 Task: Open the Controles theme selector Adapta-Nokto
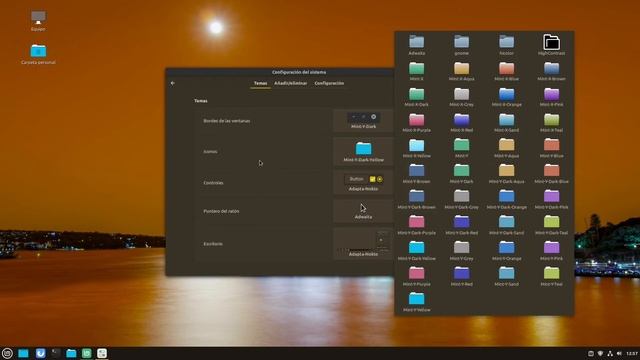[x=363, y=182]
